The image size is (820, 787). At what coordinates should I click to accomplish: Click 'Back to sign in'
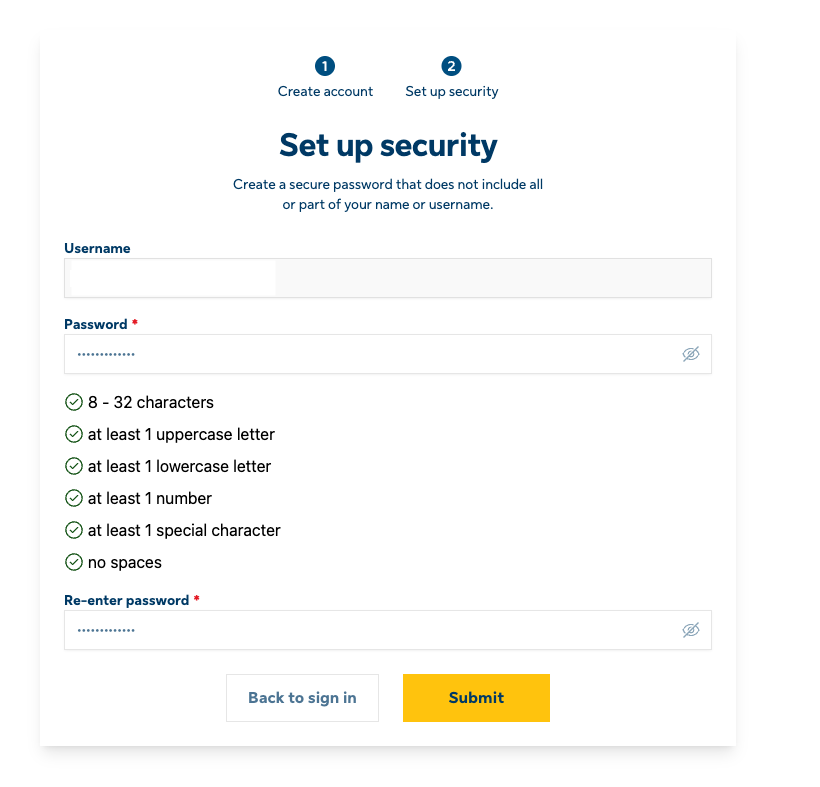302,697
